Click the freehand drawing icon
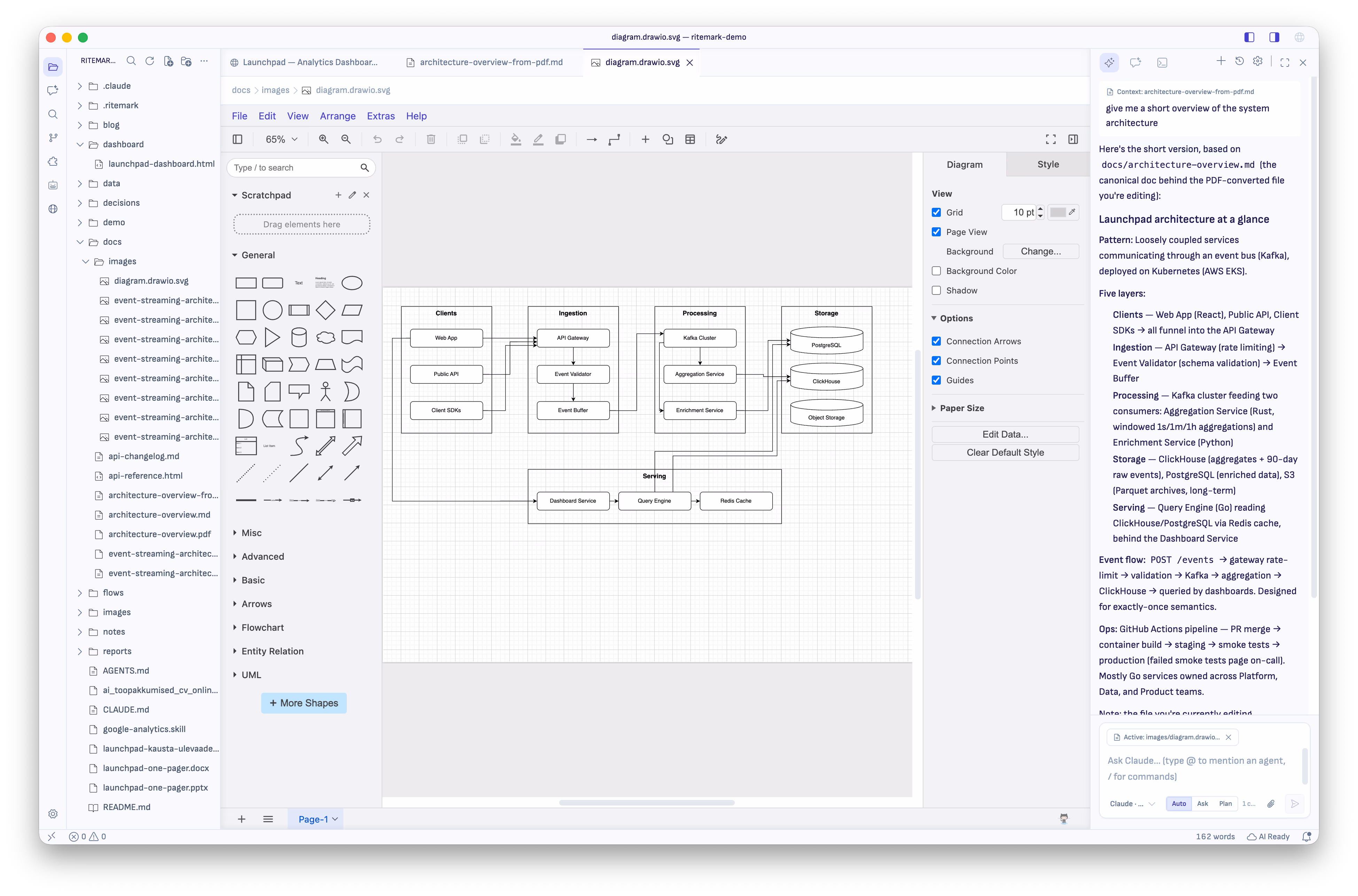The width and height of the screenshot is (1358, 896). 721,140
